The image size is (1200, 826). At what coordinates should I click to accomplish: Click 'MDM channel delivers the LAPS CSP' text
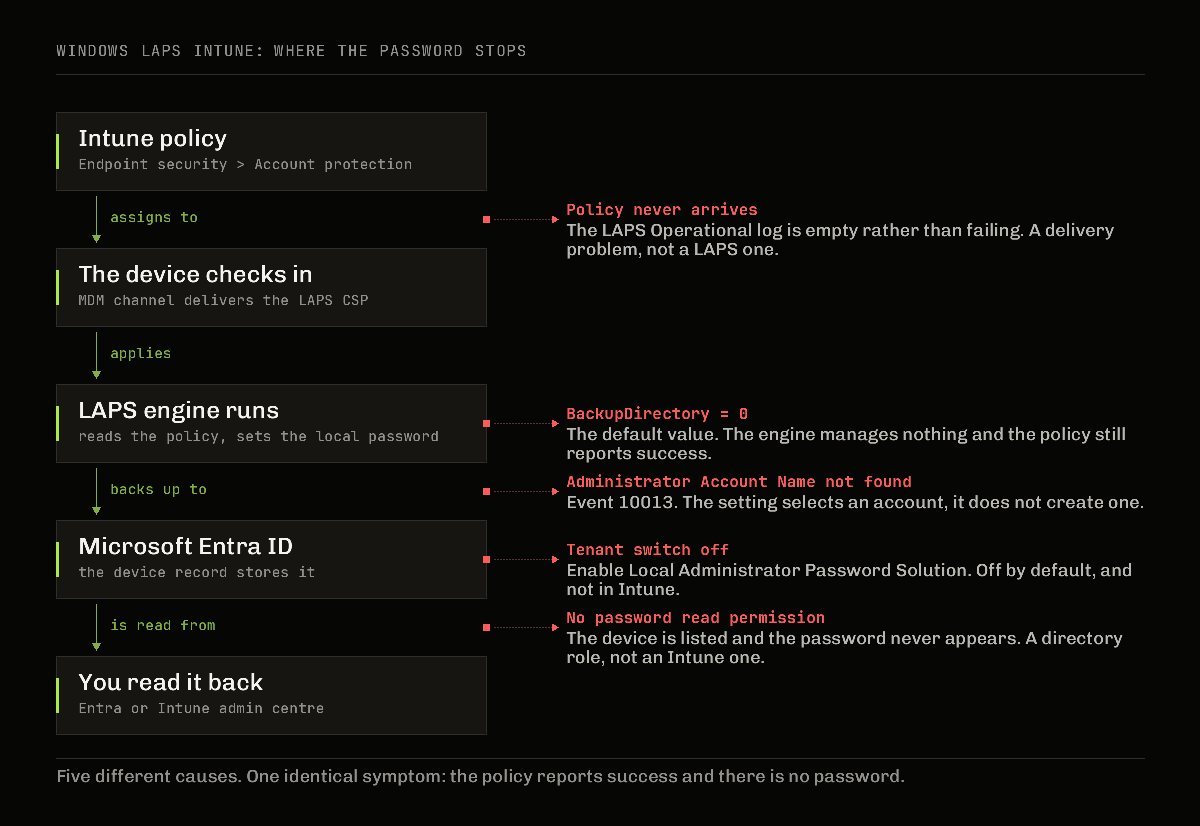click(223, 300)
